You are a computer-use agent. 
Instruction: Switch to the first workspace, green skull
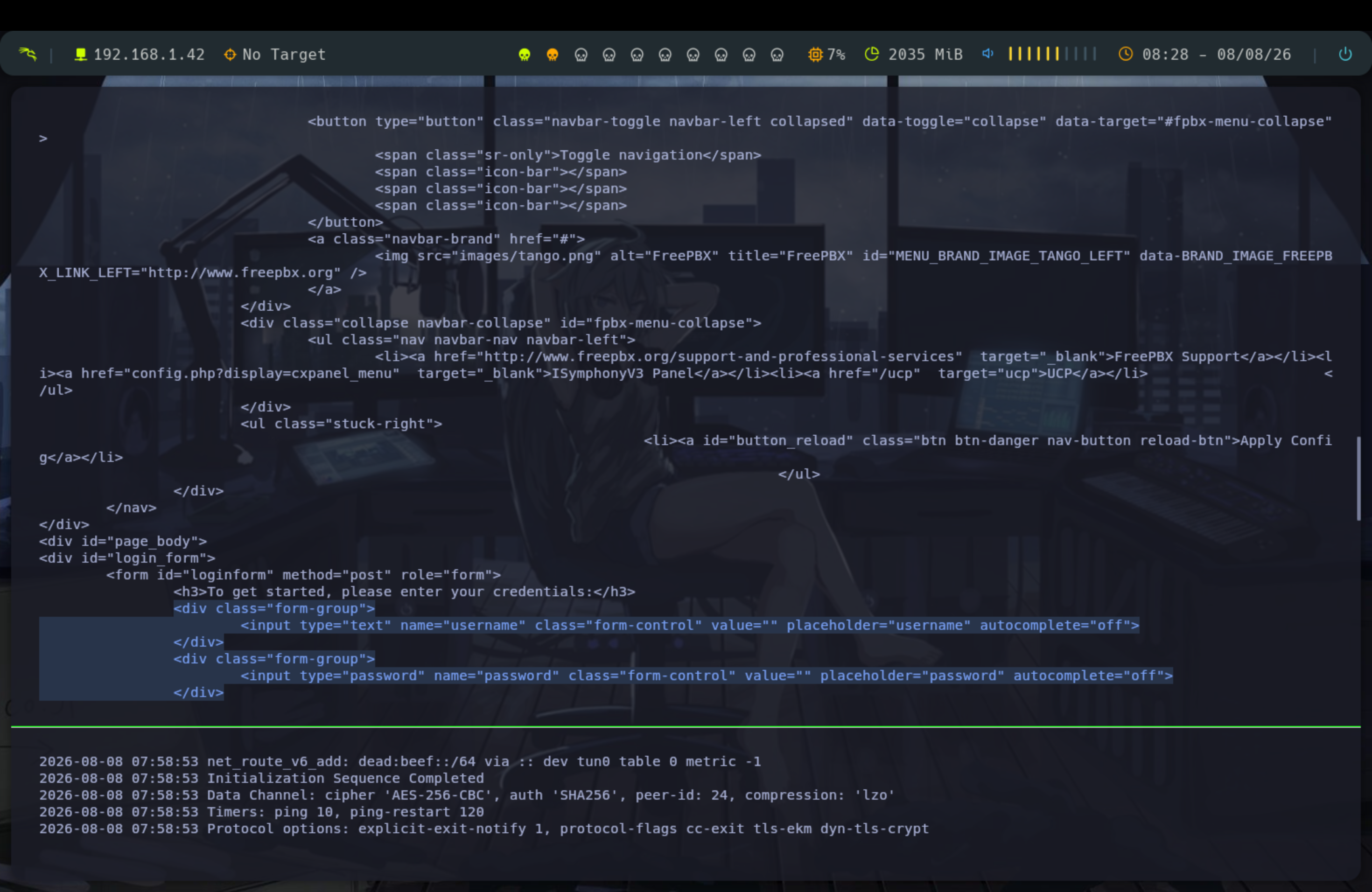[x=524, y=55]
